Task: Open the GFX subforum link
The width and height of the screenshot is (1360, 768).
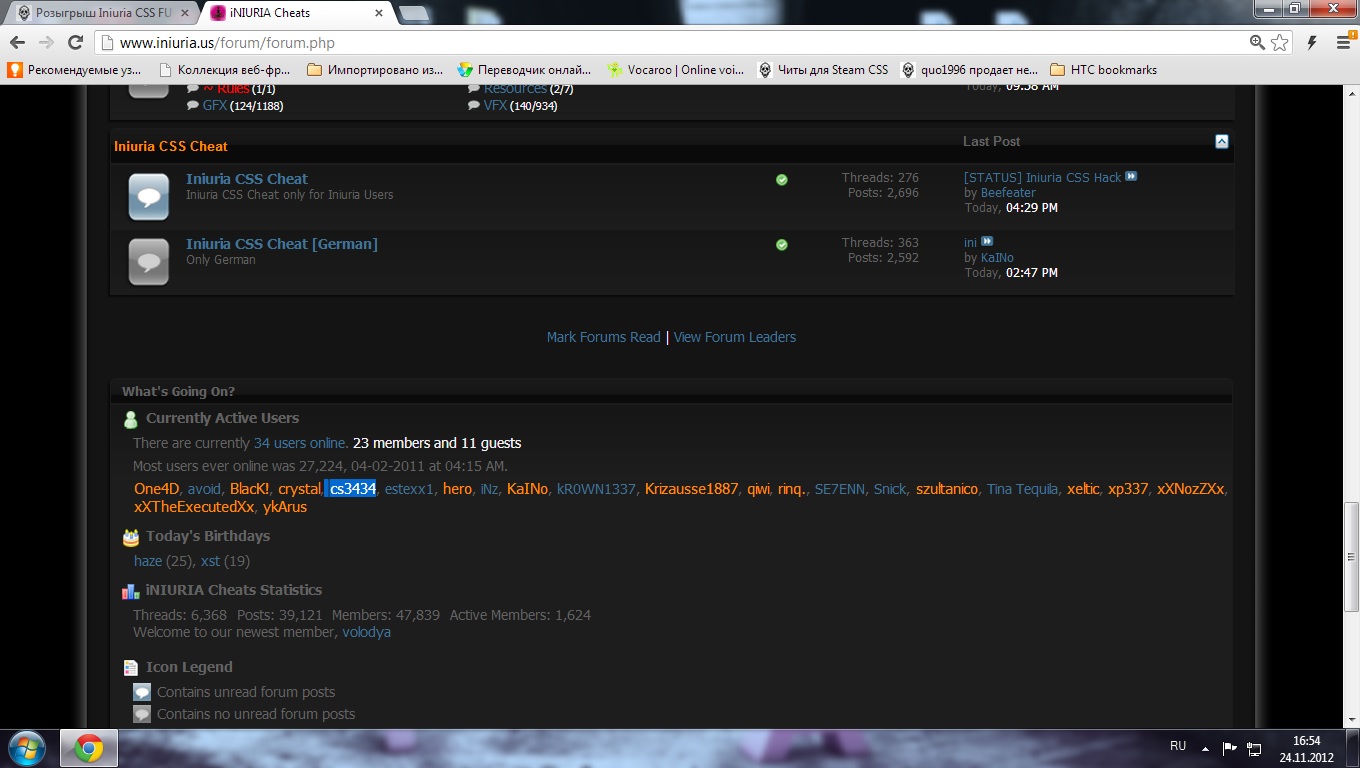Action: click(x=215, y=106)
